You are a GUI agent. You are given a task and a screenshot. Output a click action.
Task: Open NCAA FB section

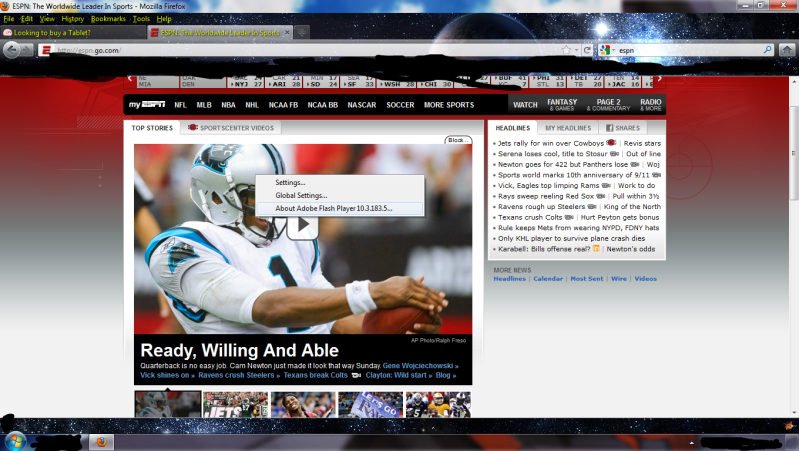point(283,105)
